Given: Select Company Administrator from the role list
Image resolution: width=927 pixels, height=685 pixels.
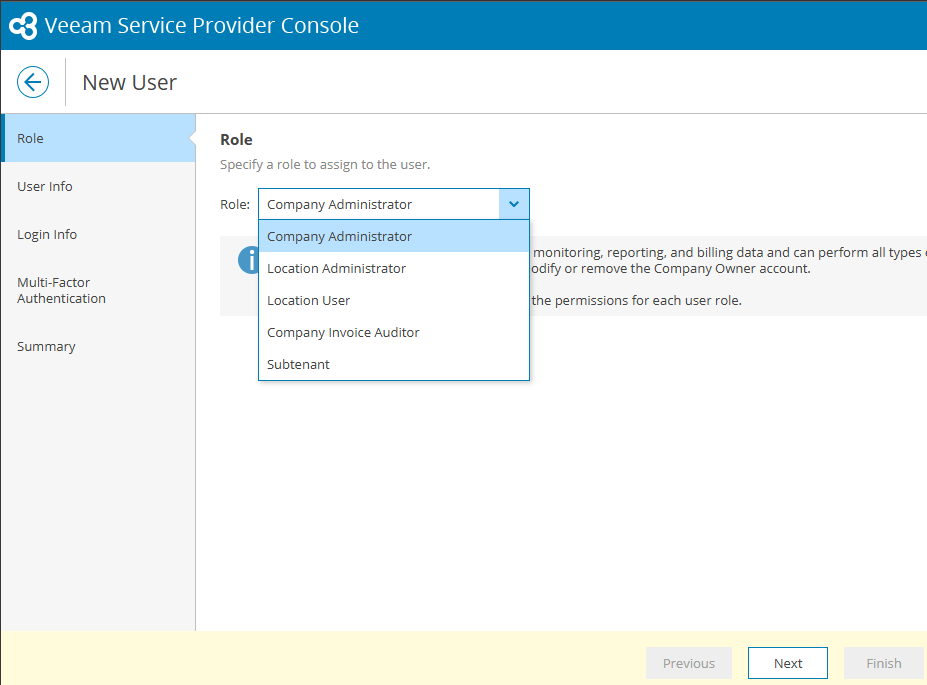Looking at the screenshot, I should pos(394,236).
